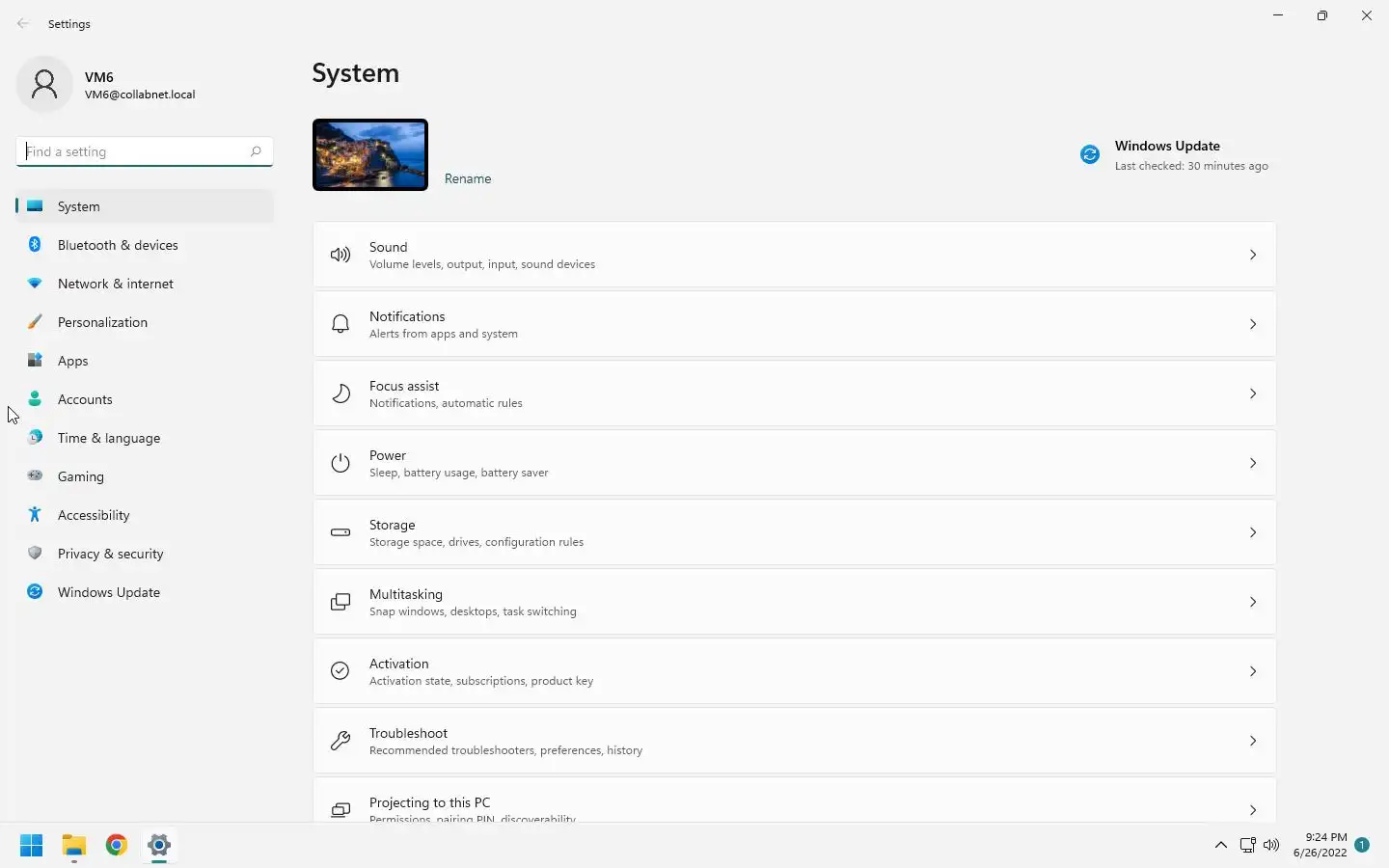Open Google Chrome from the taskbar

click(117, 846)
